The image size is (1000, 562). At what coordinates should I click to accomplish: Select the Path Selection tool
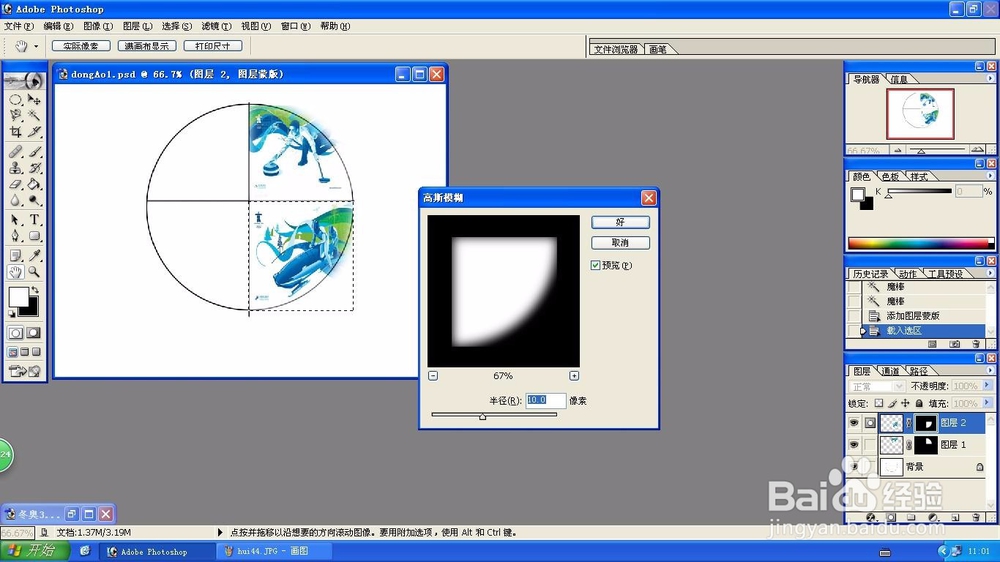pyautogui.click(x=15, y=220)
